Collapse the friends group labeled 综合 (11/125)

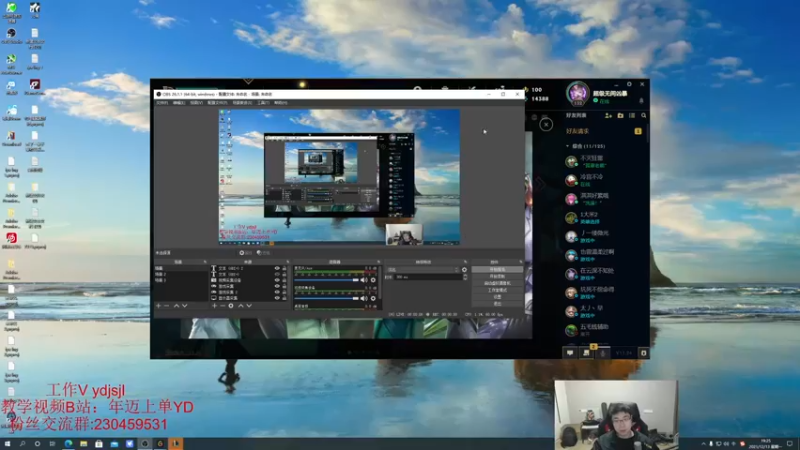coord(568,146)
